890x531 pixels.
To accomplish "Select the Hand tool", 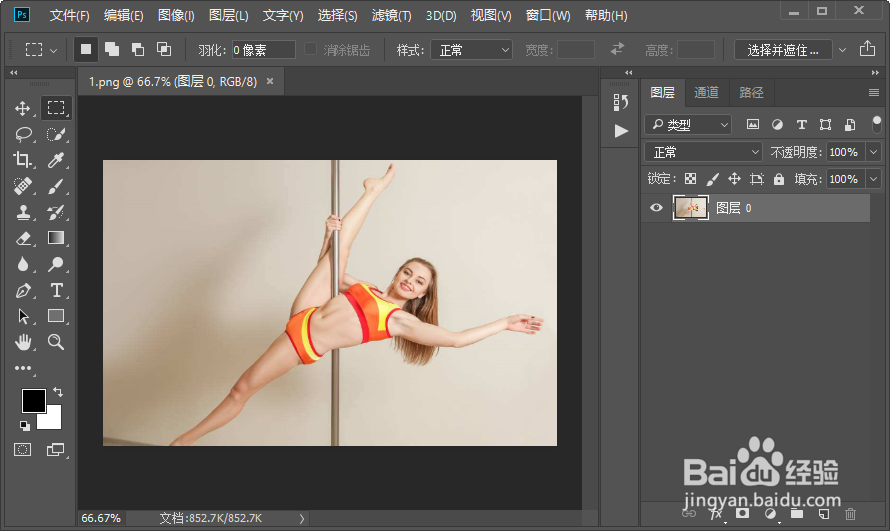I will click(x=23, y=343).
